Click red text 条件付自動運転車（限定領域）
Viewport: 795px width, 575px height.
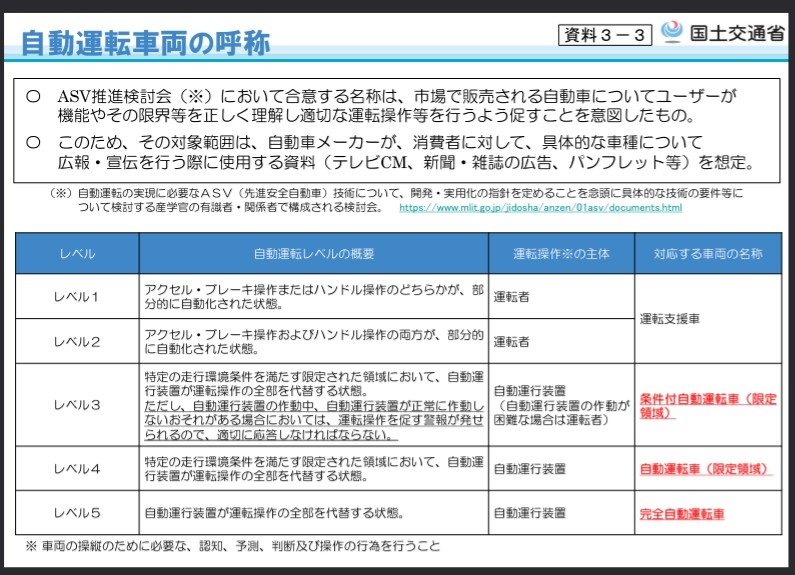click(x=708, y=406)
